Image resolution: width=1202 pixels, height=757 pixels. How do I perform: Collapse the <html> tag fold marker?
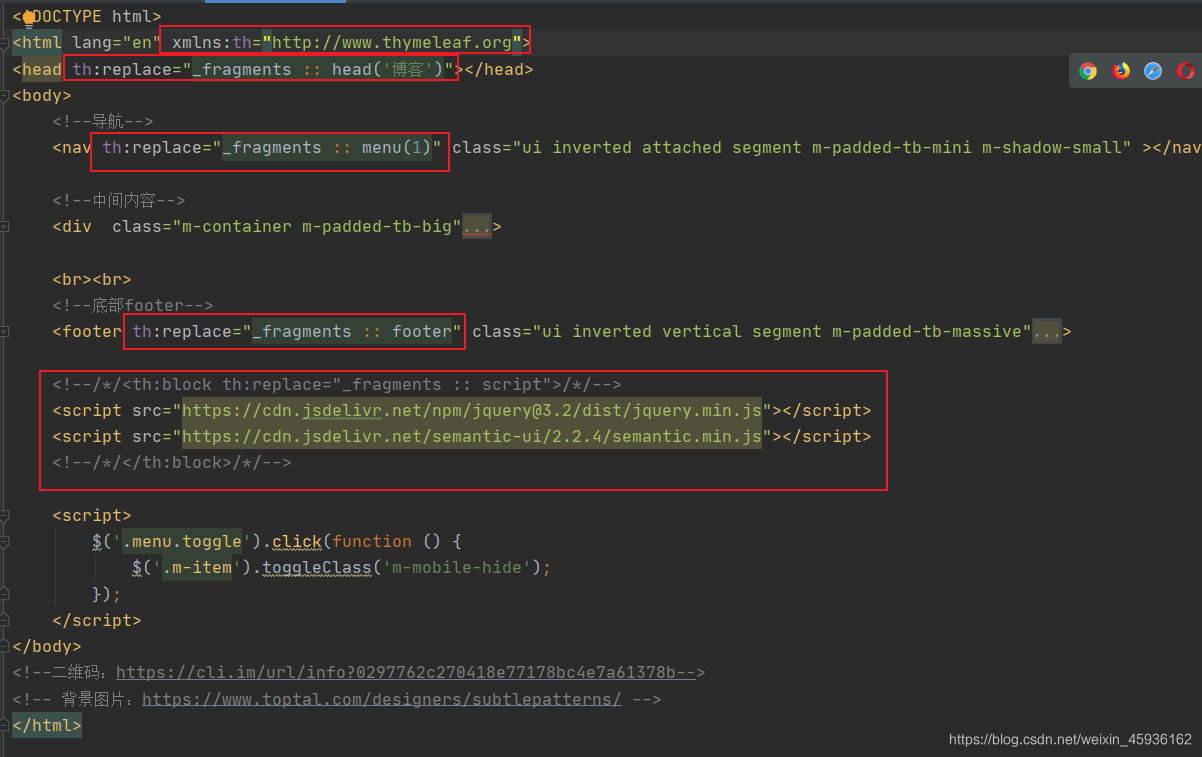pos(5,43)
